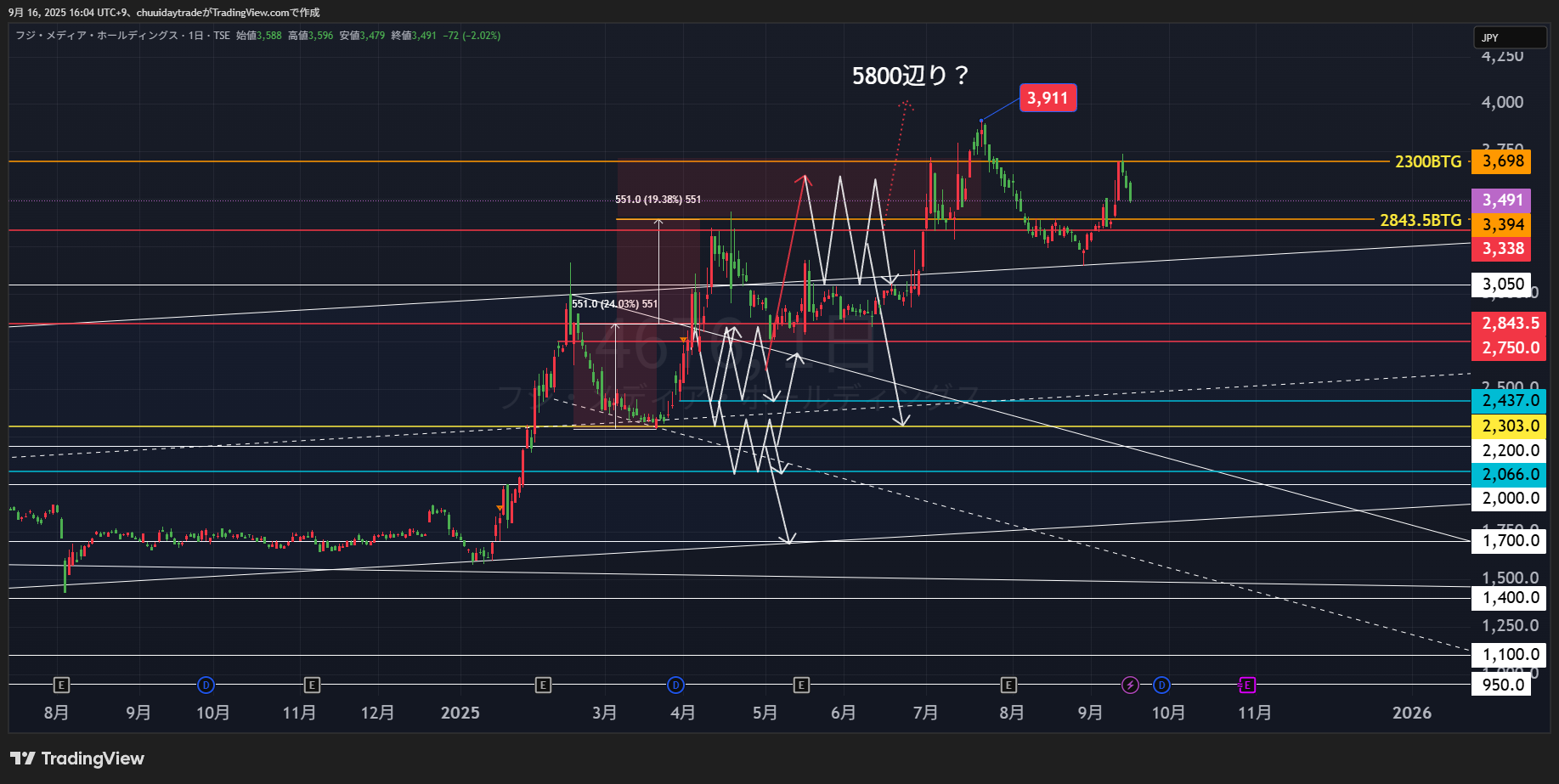This screenshot has width=1559, height=784.
Task: Click the earnings E marker near 8月 2025
Action: coord(1008,685)
